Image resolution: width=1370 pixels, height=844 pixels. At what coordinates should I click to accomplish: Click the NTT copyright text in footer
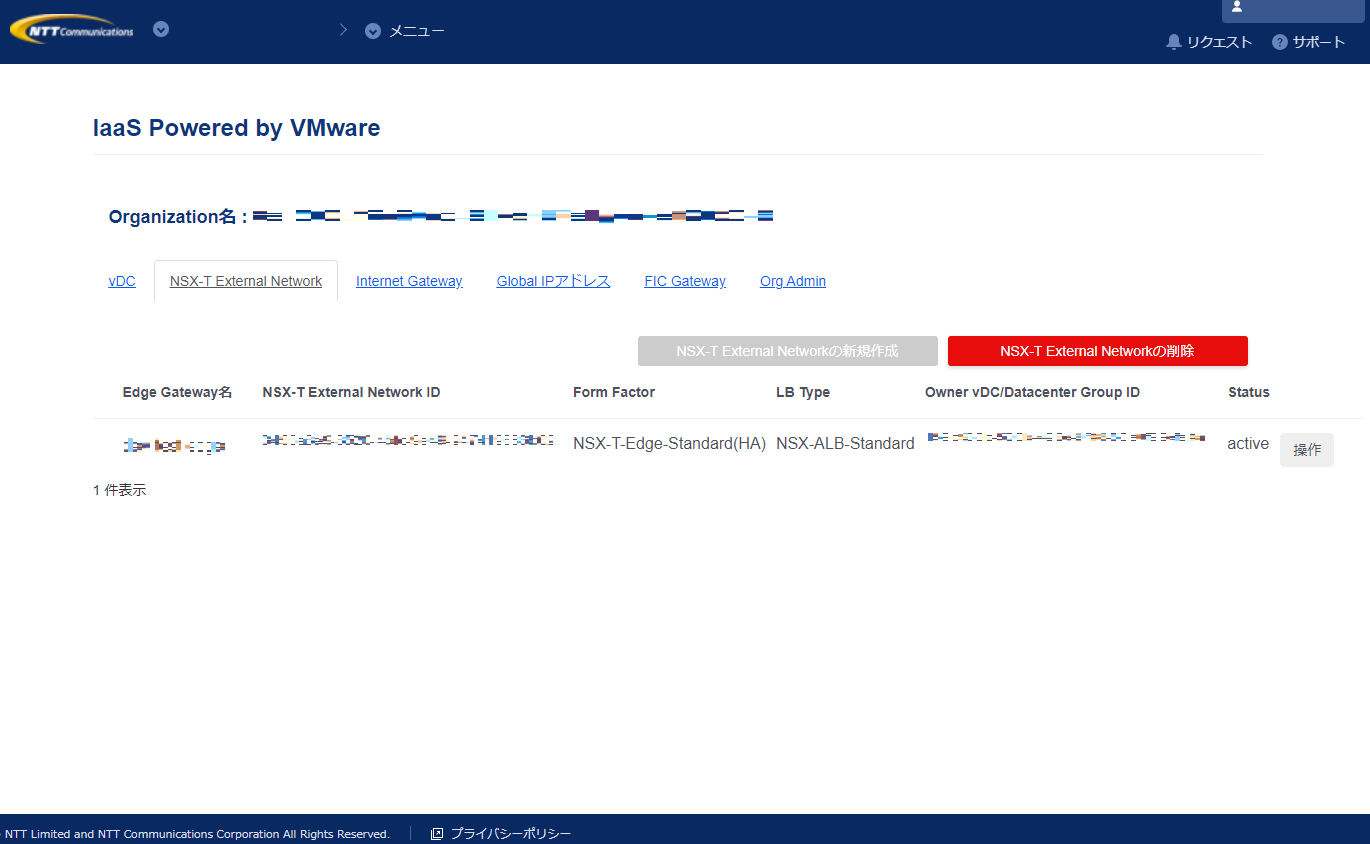196,834
